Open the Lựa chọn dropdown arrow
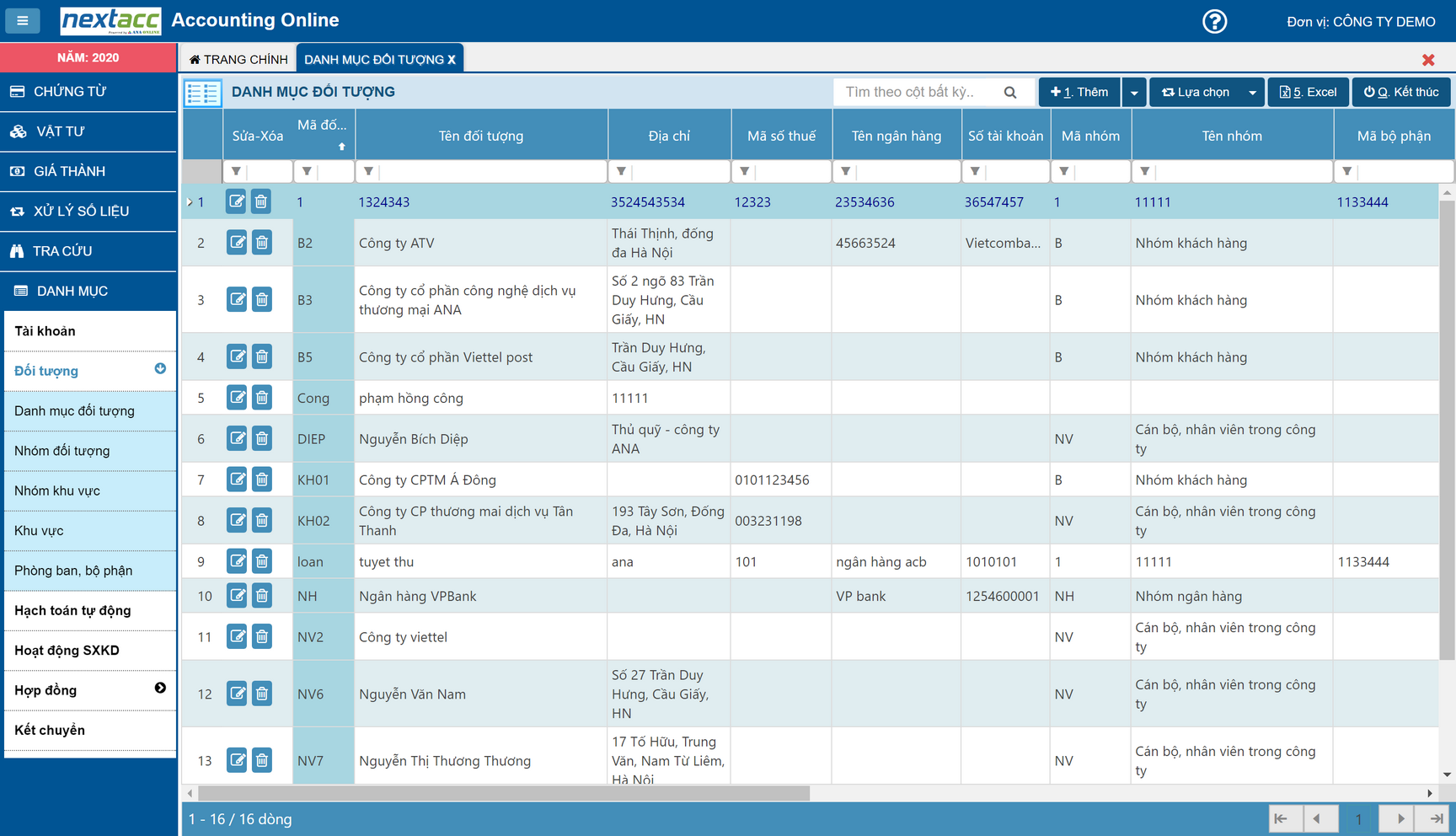This screenshot has height=836, width=1456. tap(1252, 93)
